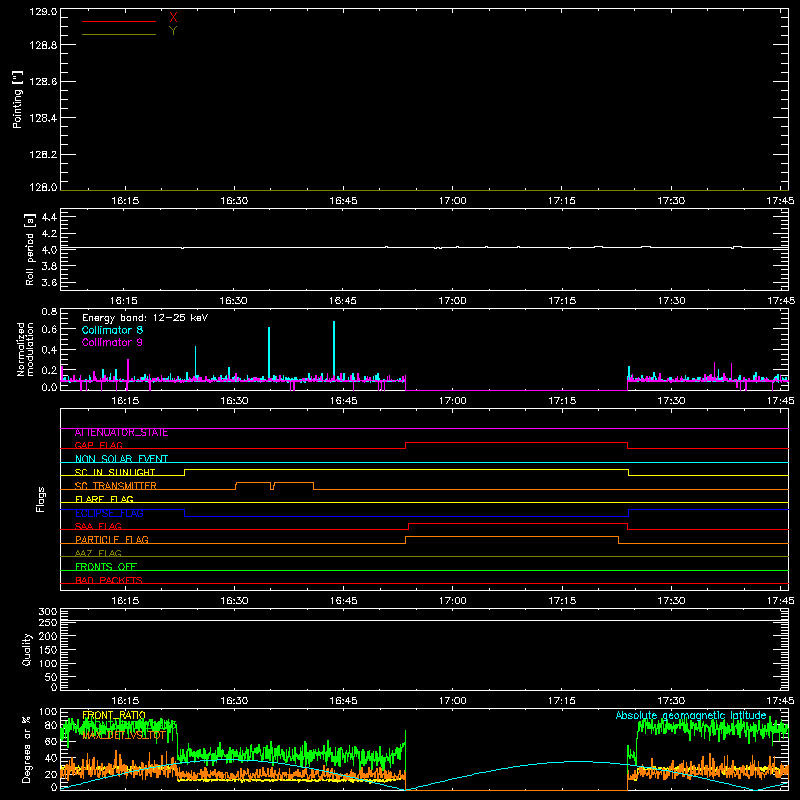Click the Degrees or % axis title
Screen dimensions: 800x800
coord(26,749)
